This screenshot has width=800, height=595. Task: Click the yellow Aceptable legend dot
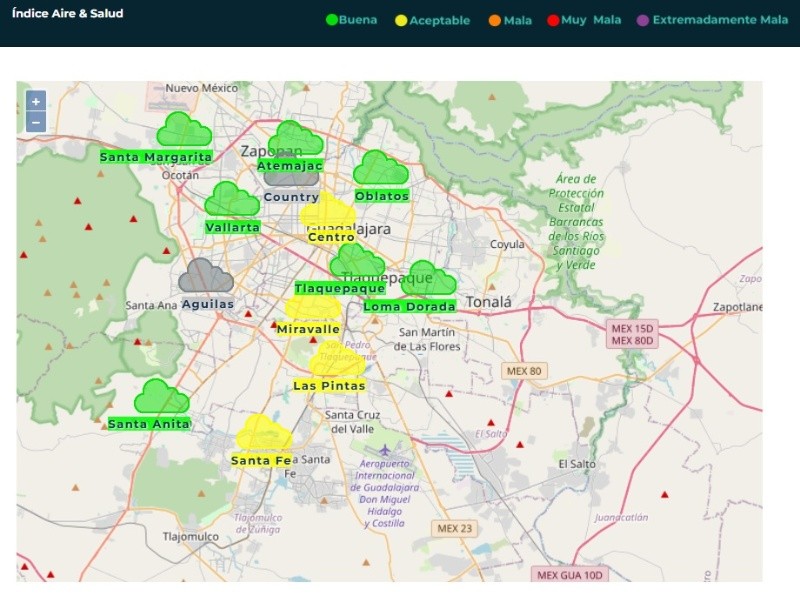[x=402, y=20]
